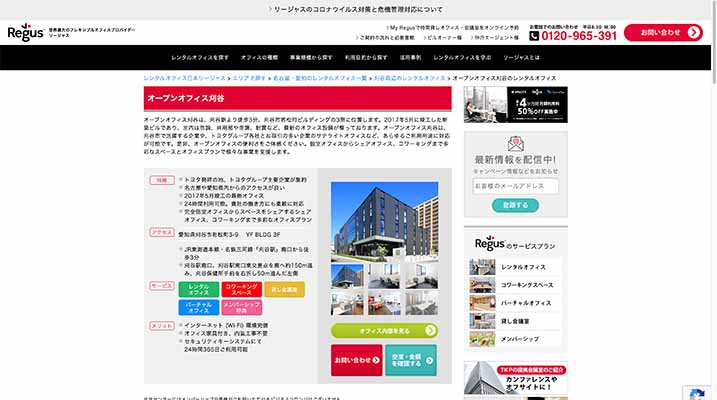This screenshot has height=400, width=717.
Task: Click the arrow circle on the header お問い合わせ button
Action: [694, 32]
